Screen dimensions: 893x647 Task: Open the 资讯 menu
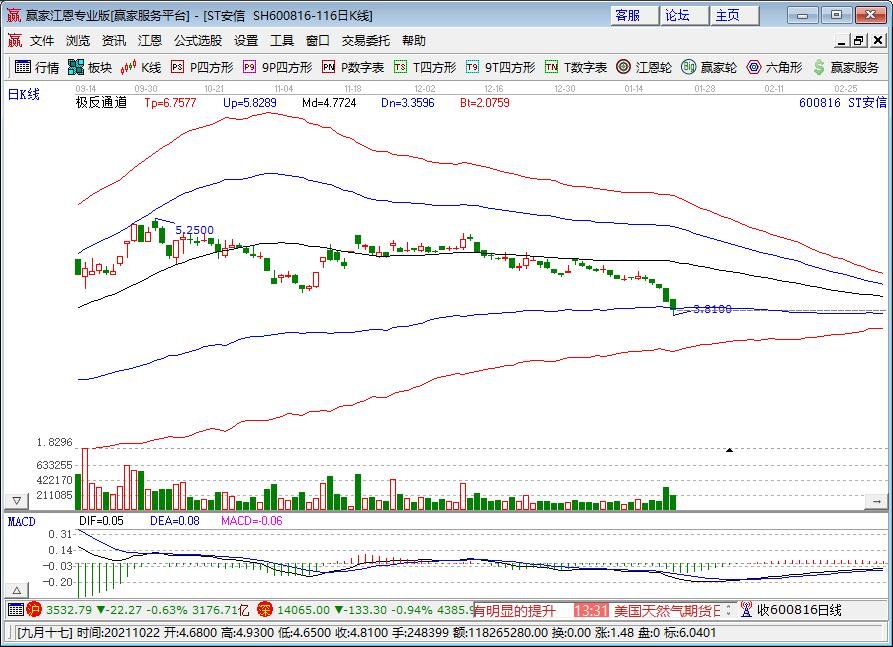click(114, 40)
